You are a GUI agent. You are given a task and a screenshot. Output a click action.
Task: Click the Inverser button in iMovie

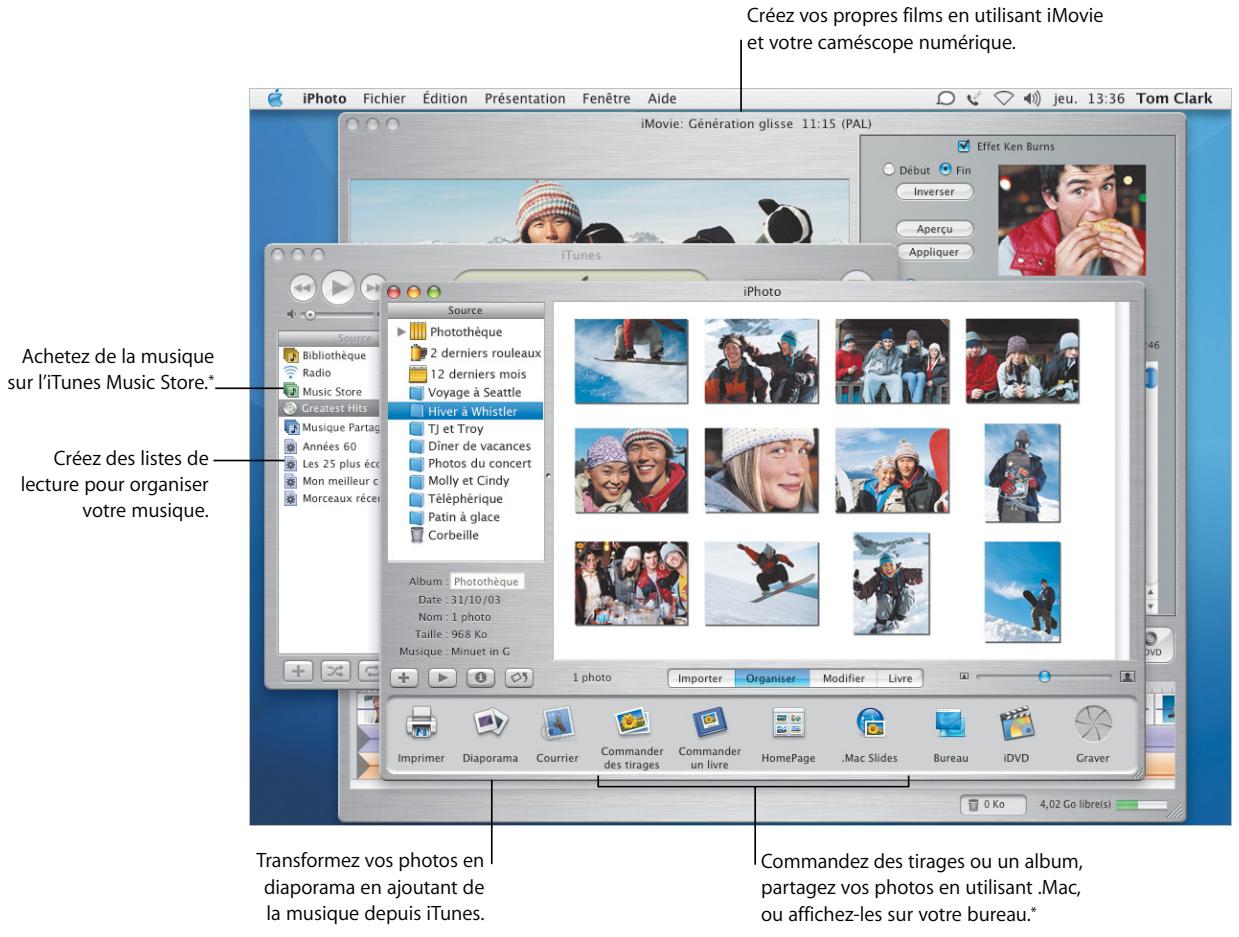tap(934, 191)
